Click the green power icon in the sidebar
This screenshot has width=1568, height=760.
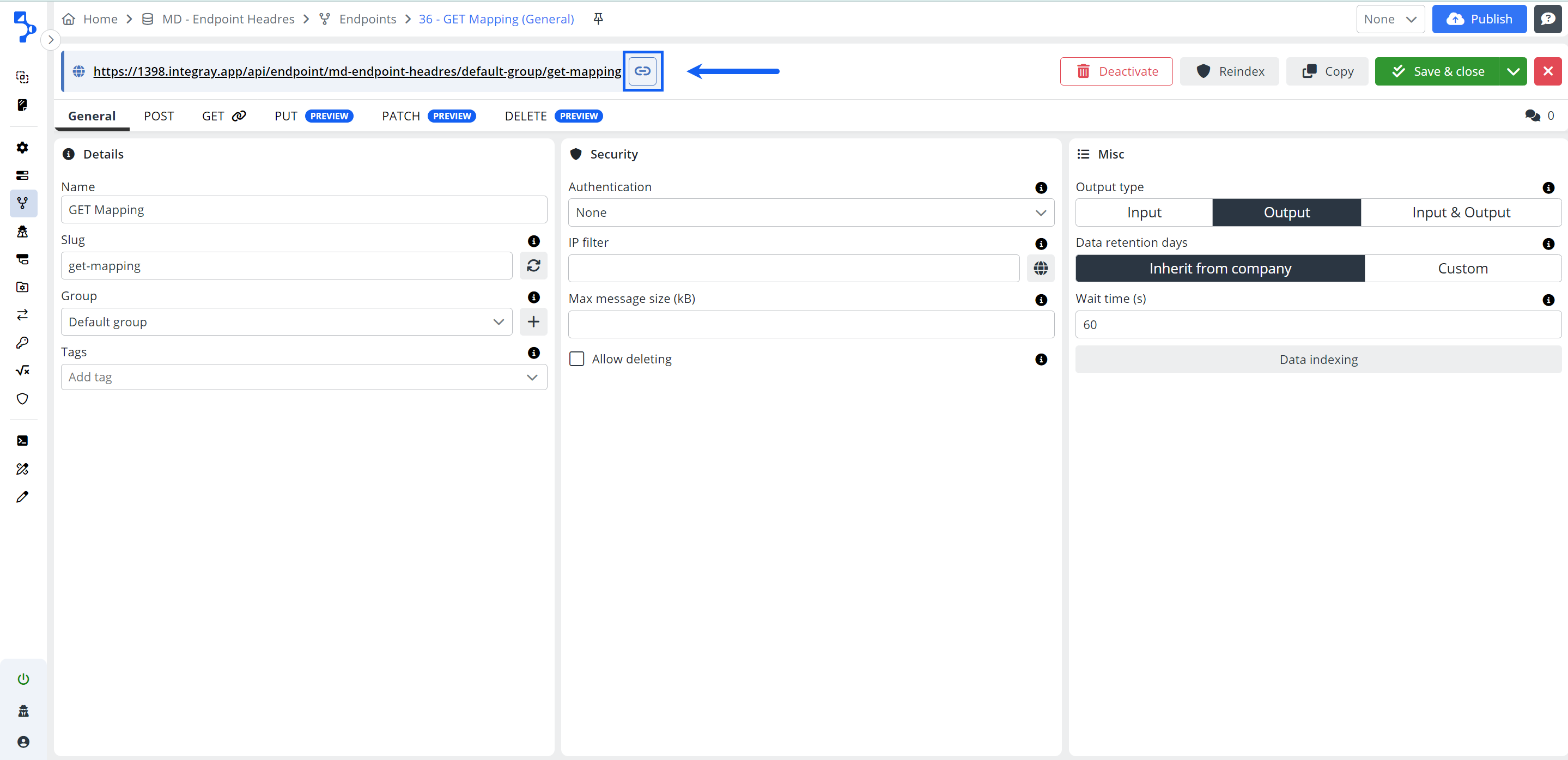(x=23, y=678)
